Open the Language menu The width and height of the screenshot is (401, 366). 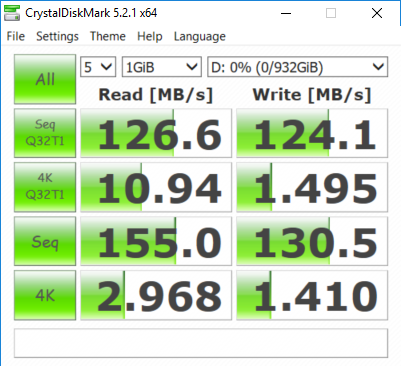pos(200,36)
